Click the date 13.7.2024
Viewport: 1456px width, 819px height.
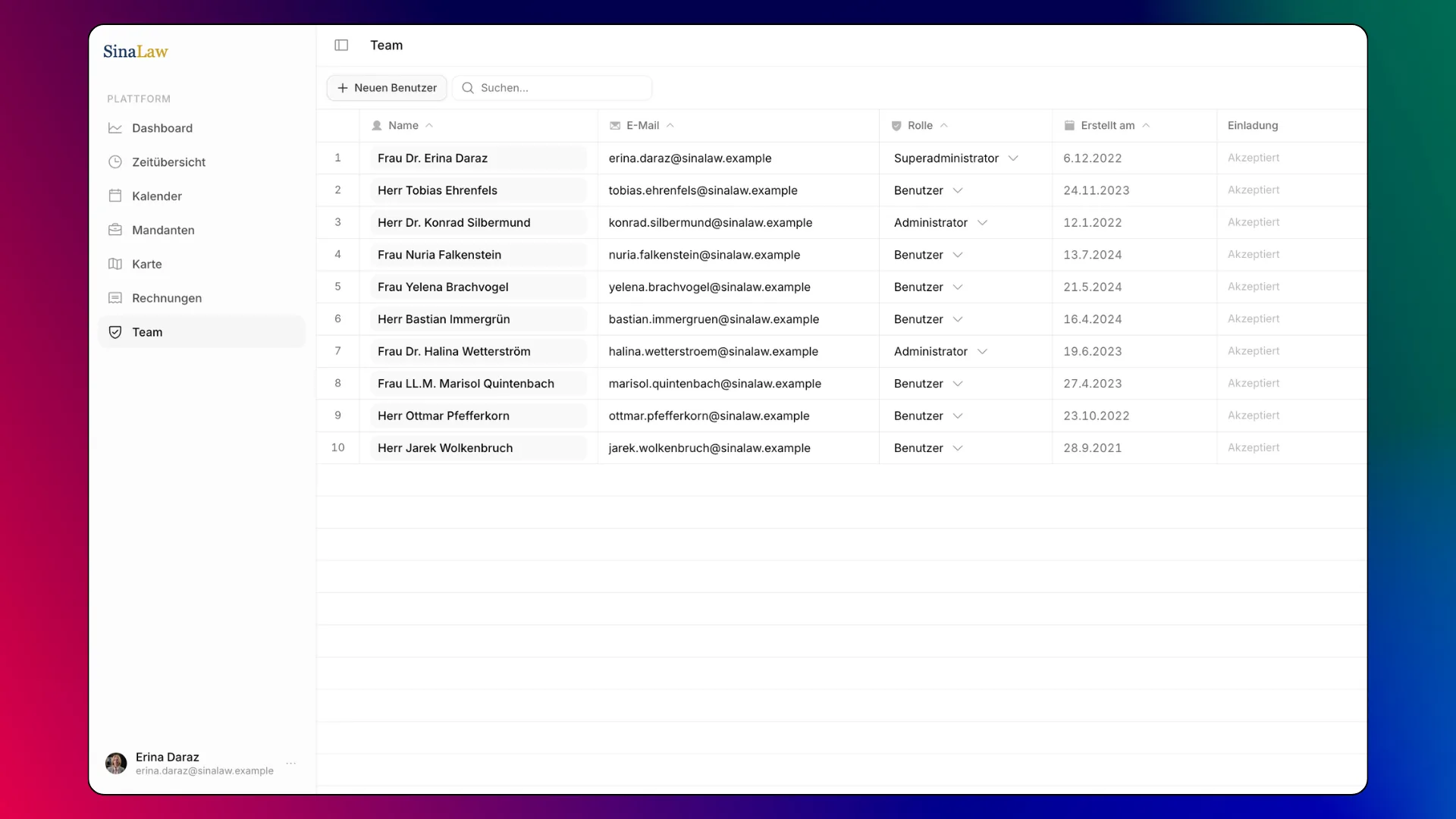pyautogui.click(x=1092, y=255)
